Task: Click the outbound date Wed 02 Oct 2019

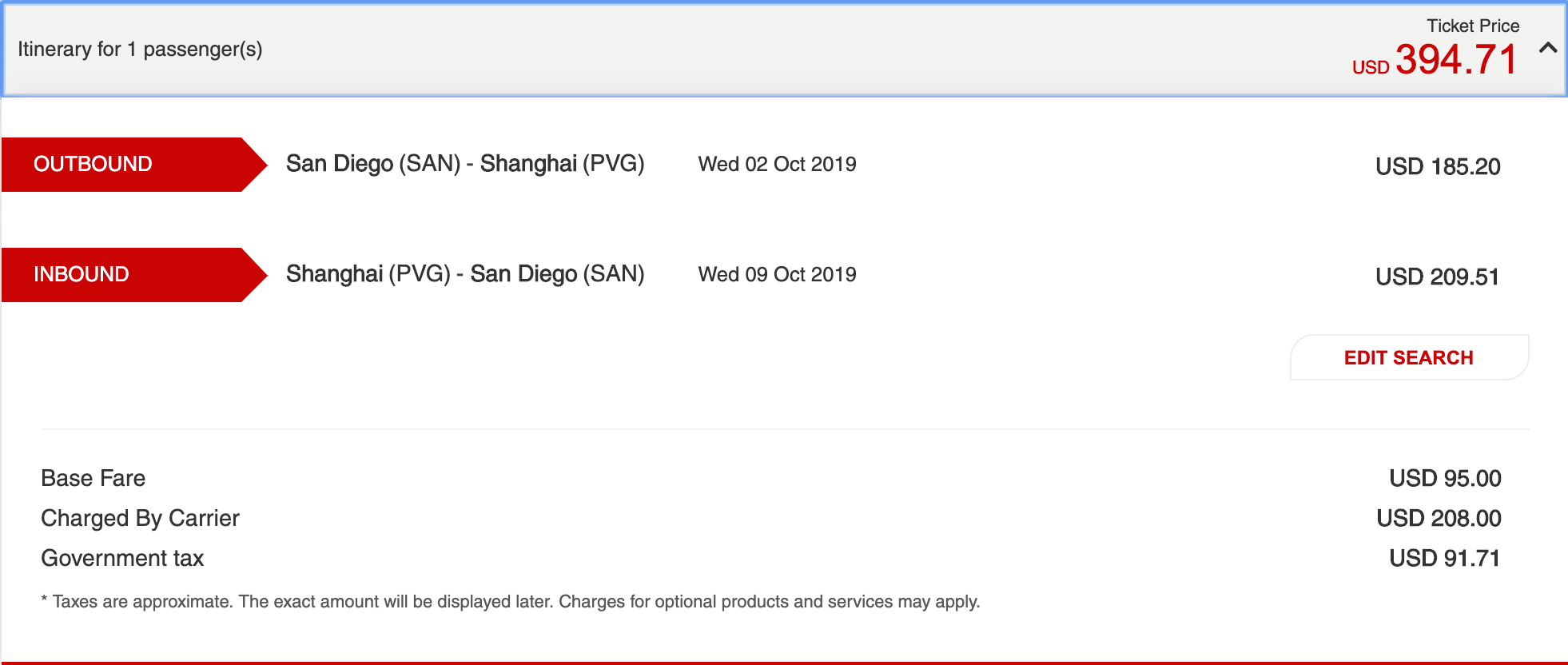Action: pos(777,164)
